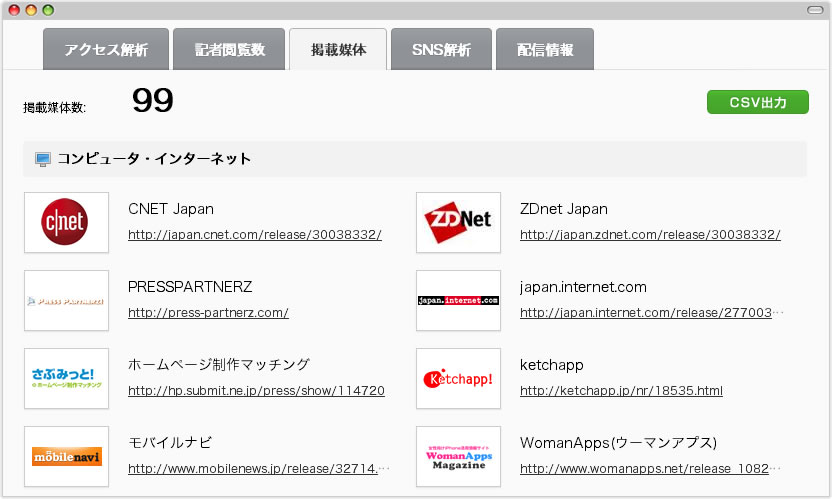832x499 pixels.
Task: Click the WomanApps Magazine logo thumbnail
Action: (458, 456)
